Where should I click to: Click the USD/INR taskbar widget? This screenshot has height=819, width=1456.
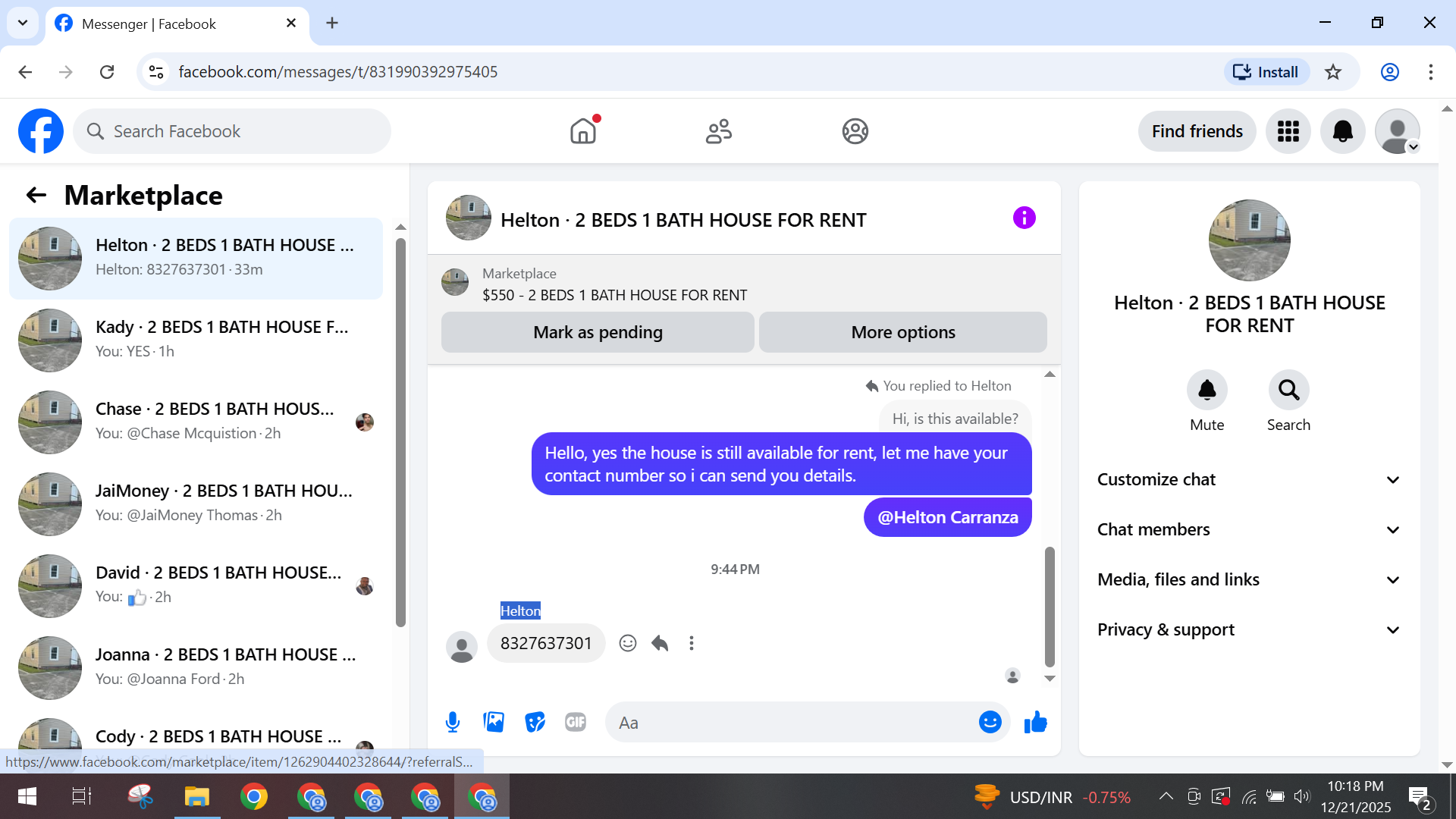(1053, 797)
